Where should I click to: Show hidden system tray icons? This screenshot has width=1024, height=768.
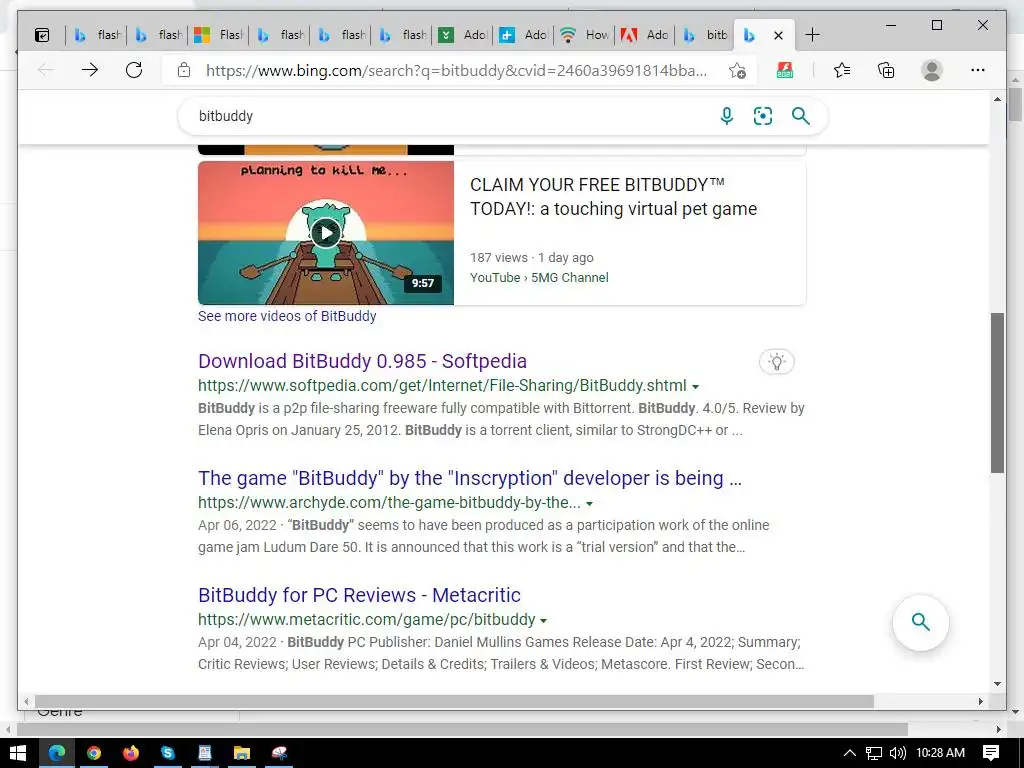point(849,753)
